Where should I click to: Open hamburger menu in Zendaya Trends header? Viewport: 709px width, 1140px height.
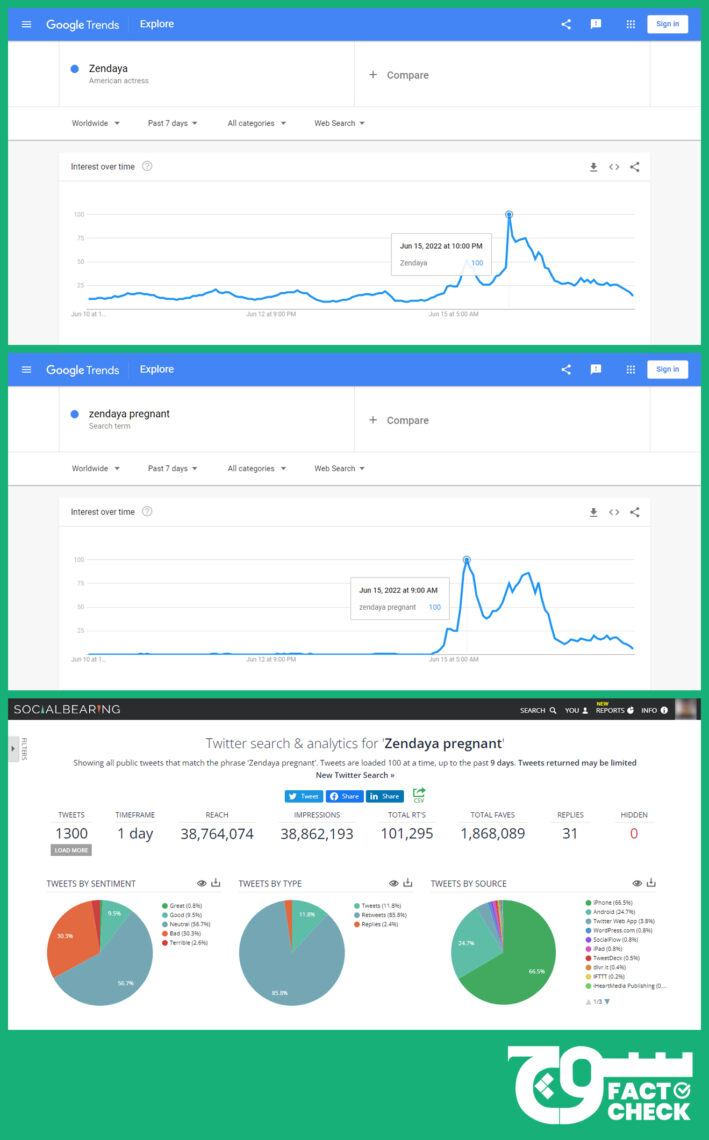tap(26, 24)
